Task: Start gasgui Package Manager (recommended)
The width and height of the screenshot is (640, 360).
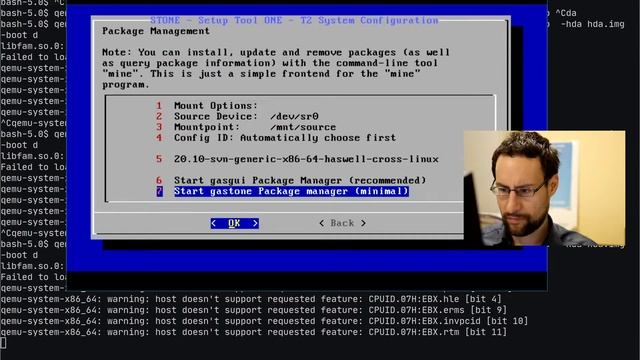Action: [291, 180]
